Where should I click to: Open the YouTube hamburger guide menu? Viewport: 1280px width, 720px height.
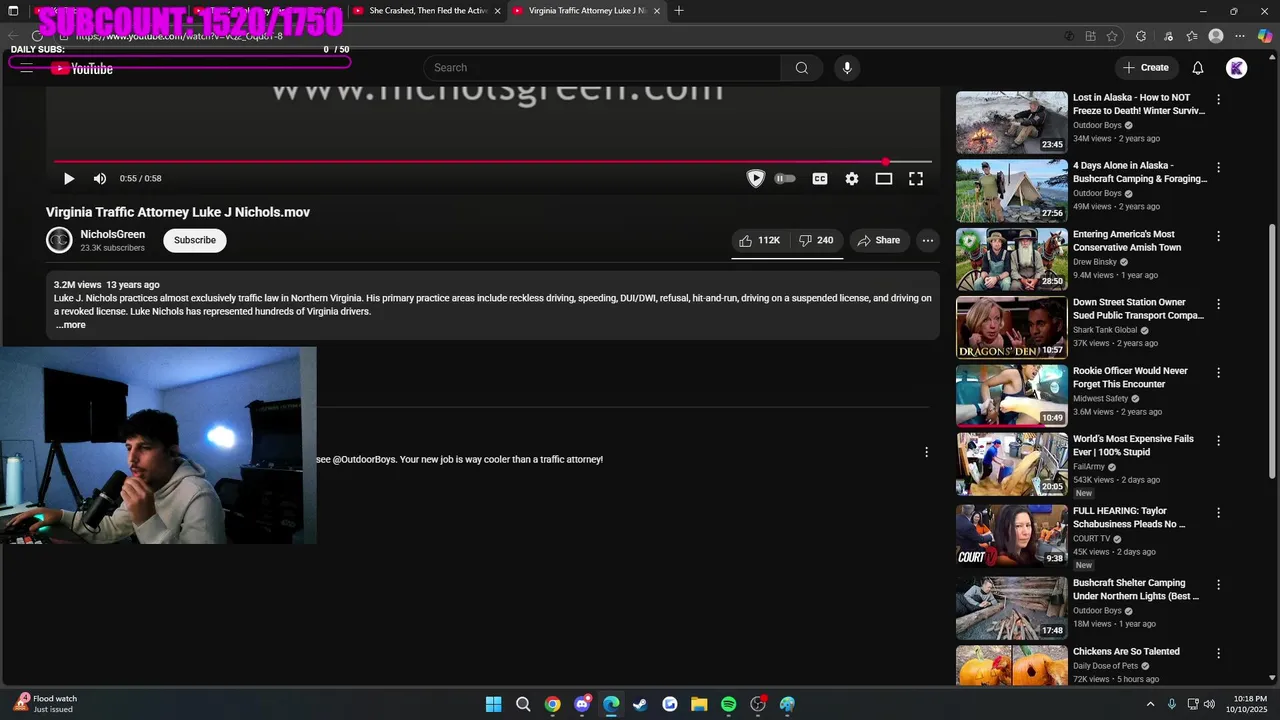point(27,69)
